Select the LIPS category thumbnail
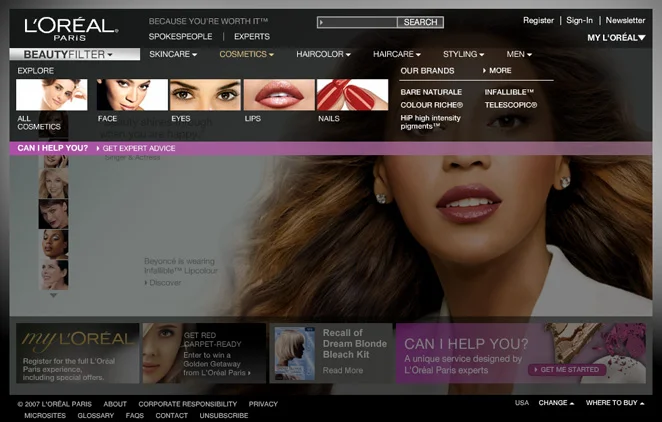The width and height of the screenshot is (662, 422). 279,95
